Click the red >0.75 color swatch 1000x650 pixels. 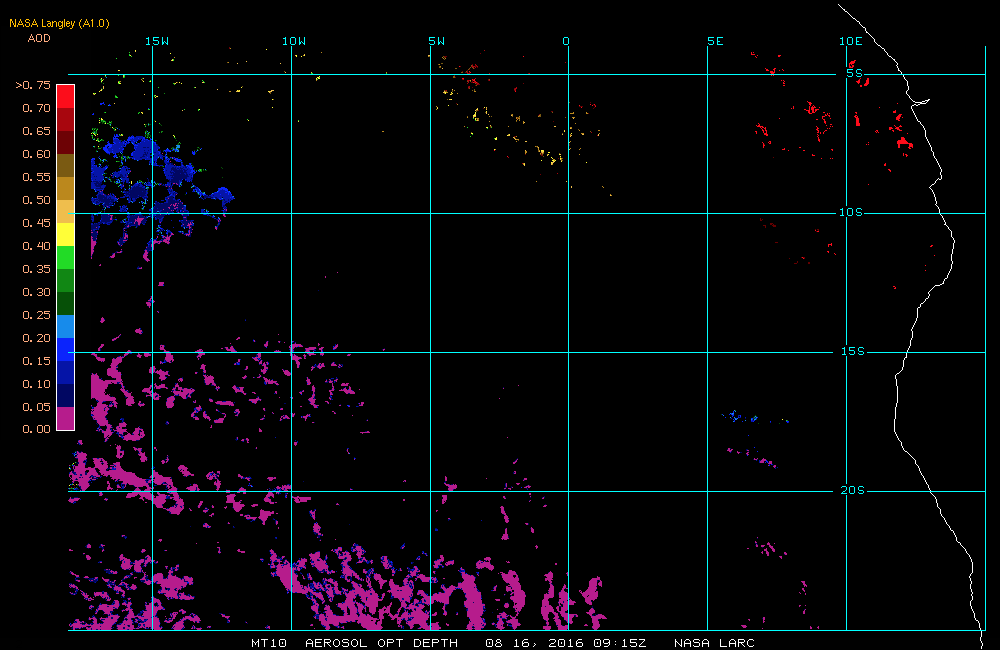click(66, 96)
